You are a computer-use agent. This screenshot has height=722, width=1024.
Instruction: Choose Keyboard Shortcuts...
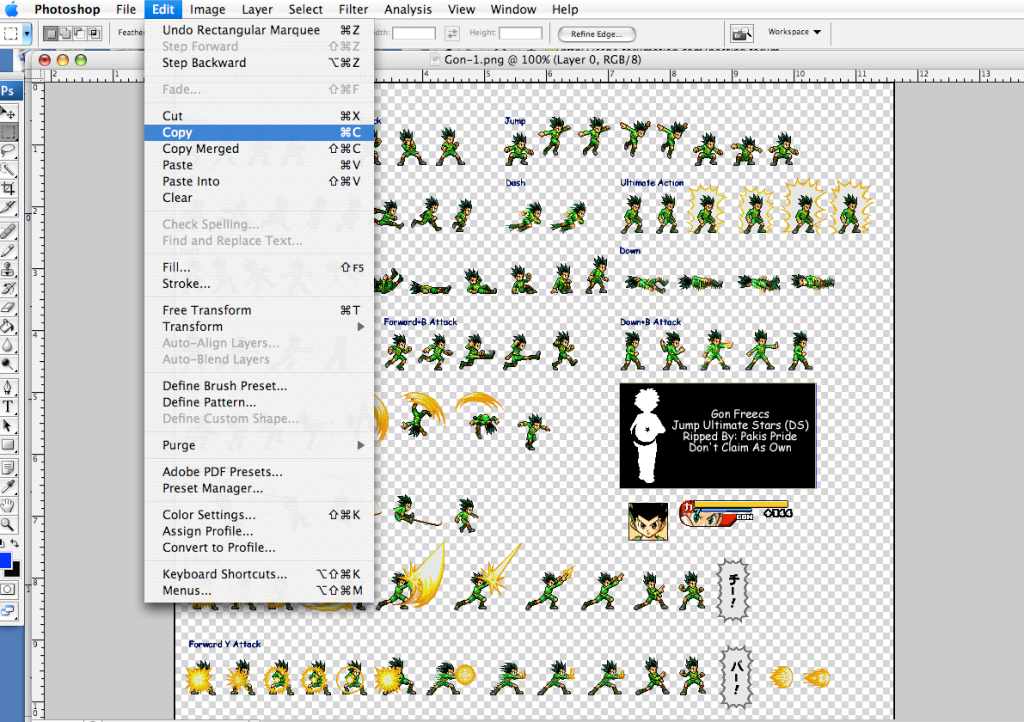pyautogui.click(x=259, y=574)
